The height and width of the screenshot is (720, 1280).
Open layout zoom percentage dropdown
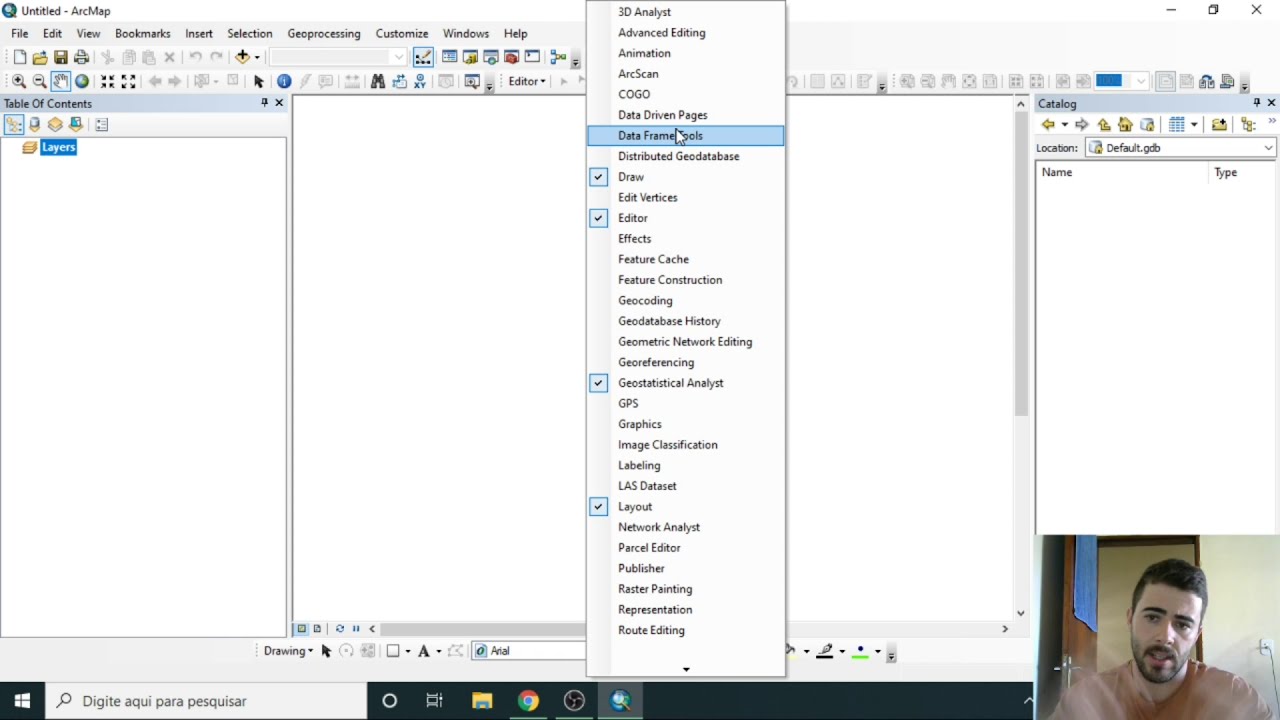tap(1141, 81)
